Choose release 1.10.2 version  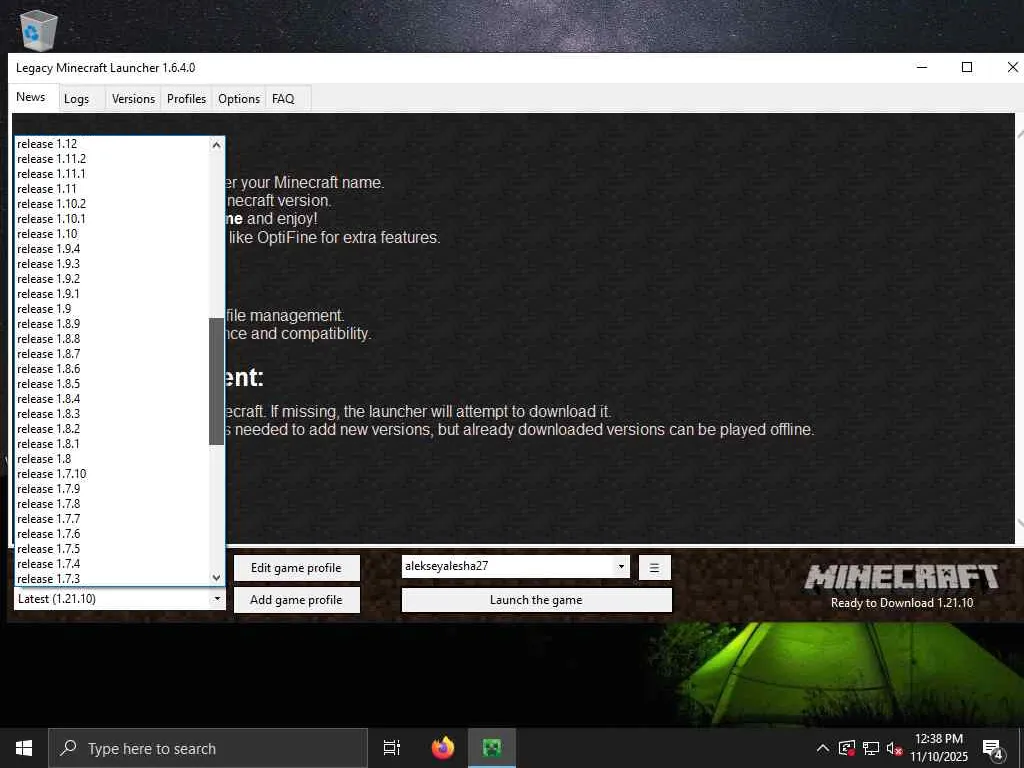click(112, 204)
